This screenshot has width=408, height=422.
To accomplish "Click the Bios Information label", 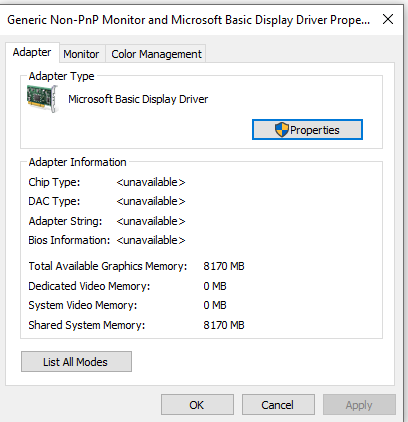I will 69,240.
